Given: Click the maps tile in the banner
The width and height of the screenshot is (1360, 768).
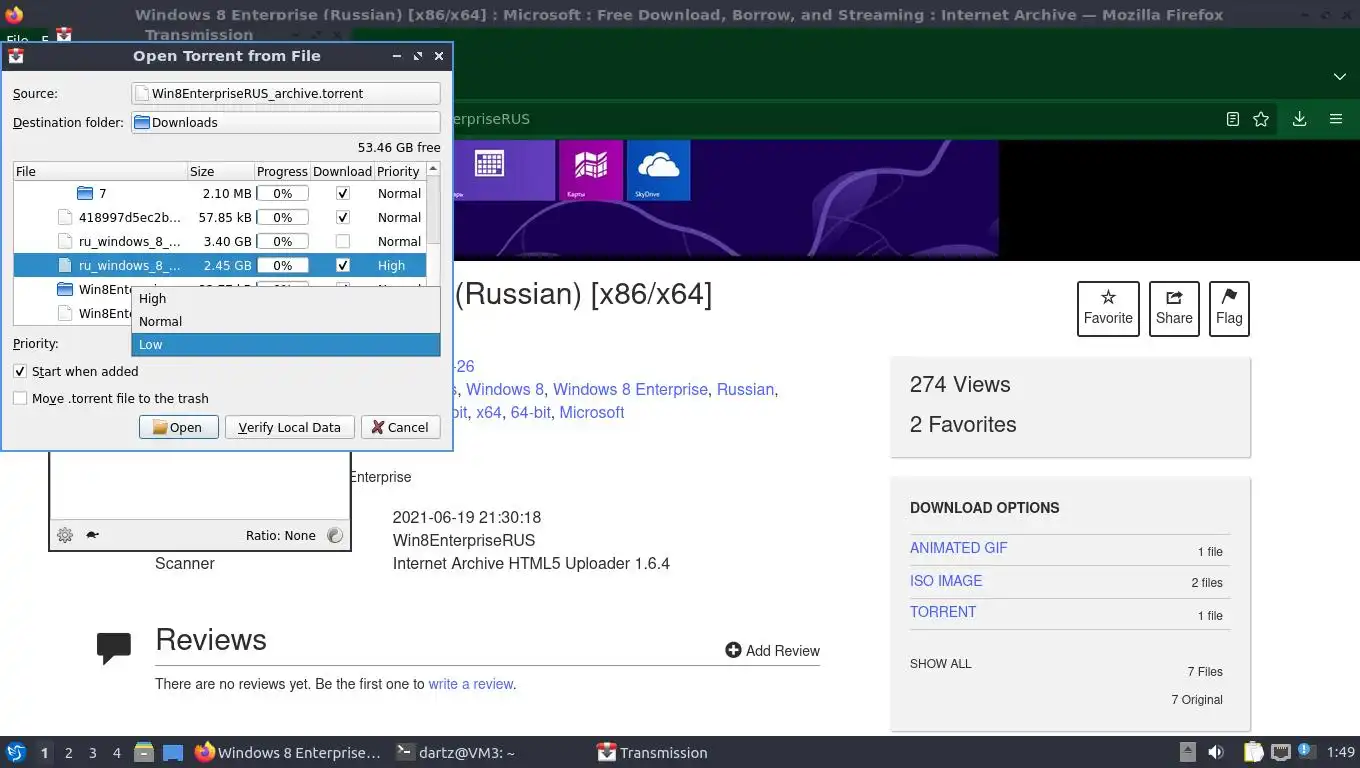Looking at the screenshot, I should [591, 170].
